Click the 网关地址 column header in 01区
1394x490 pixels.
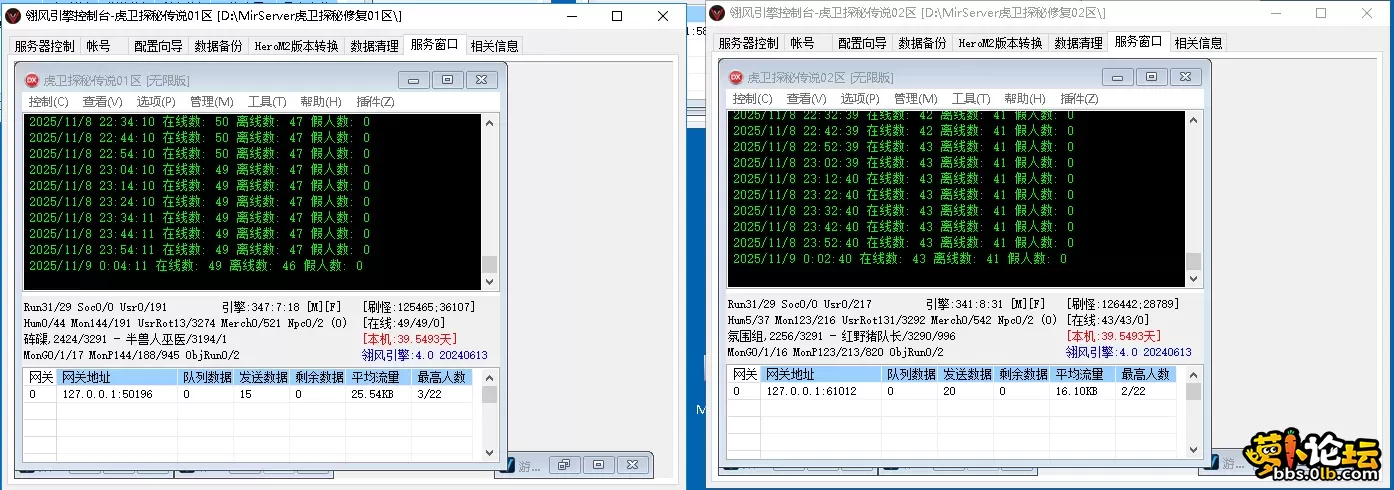87,377
